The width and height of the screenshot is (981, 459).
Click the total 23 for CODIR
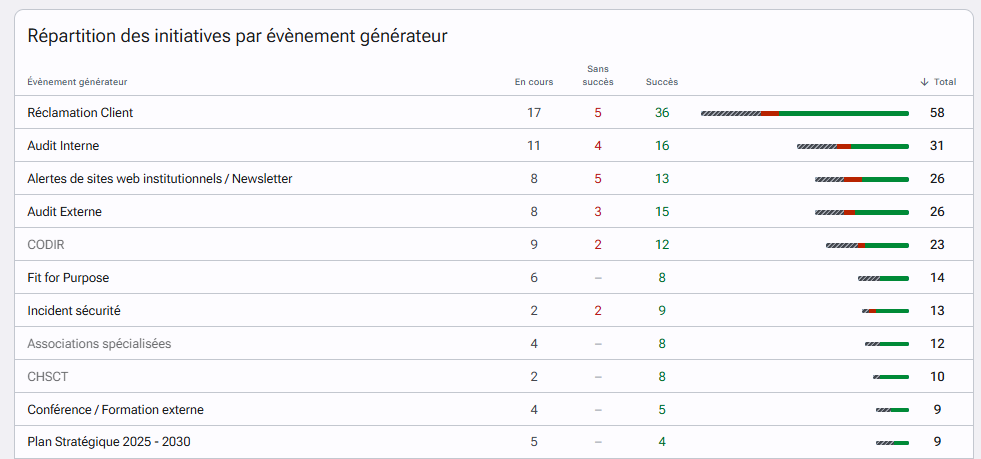(x=937, y=245)
